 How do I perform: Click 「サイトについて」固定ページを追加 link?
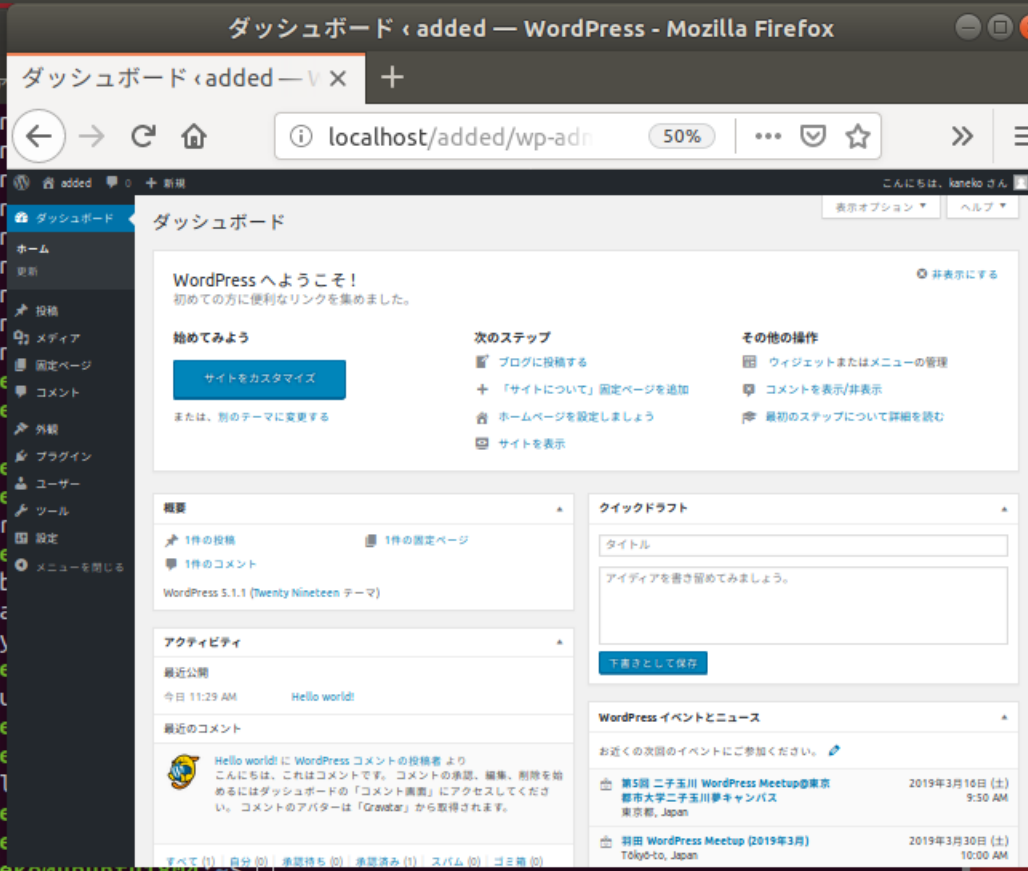click(594, 389)
